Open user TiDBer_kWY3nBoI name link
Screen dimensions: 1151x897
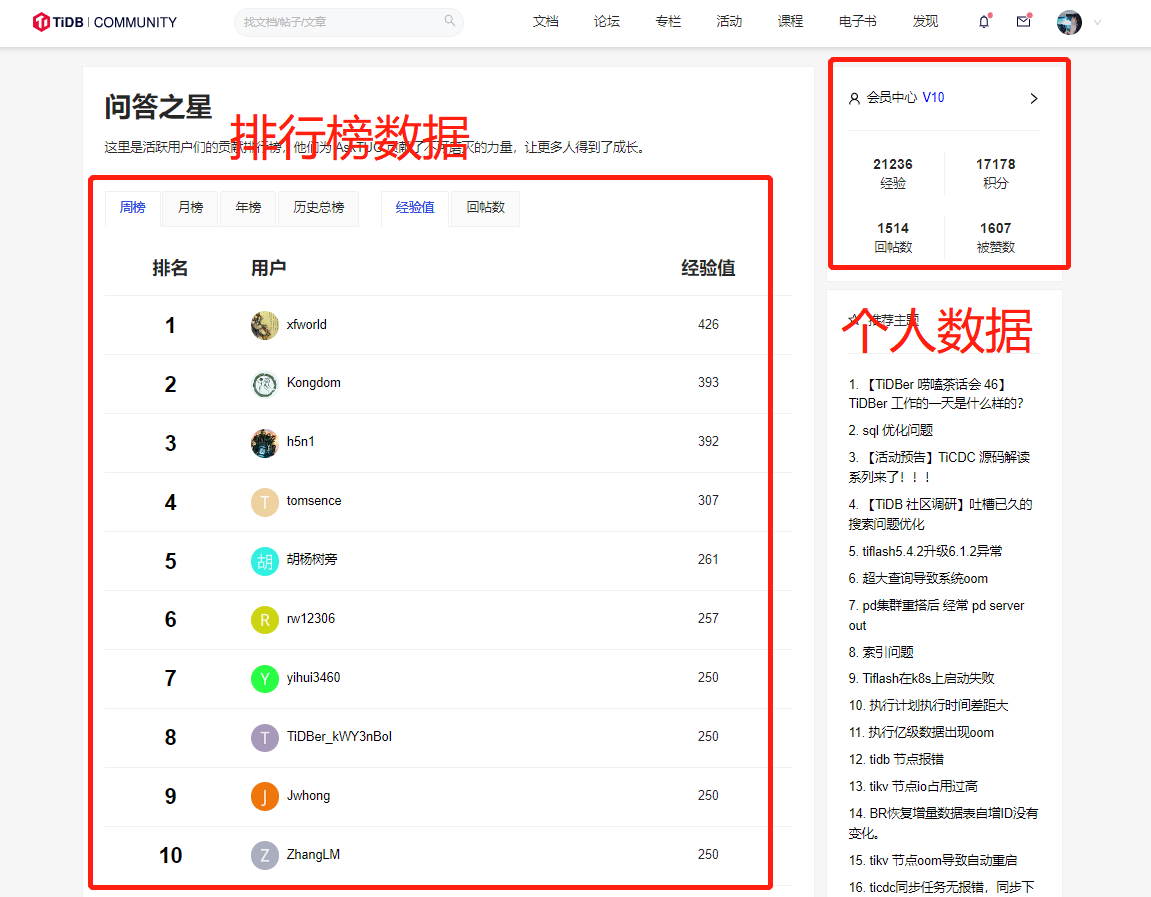coord(339,737)
